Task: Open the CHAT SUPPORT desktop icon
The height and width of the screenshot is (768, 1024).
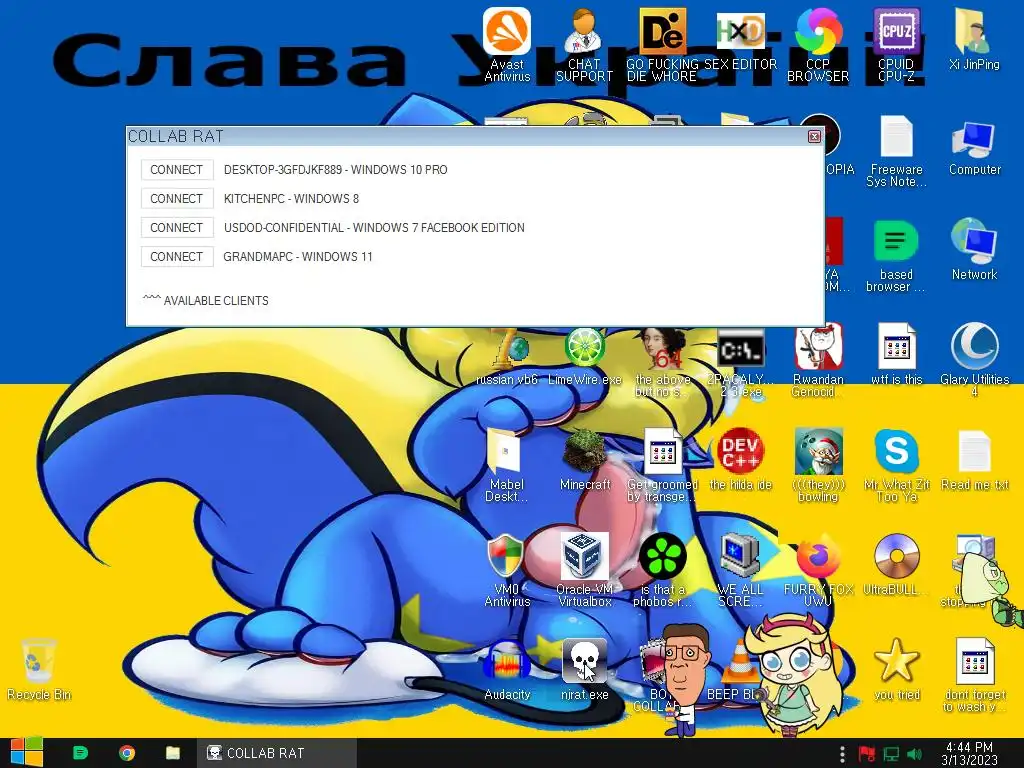Action: pyautogui.click(x=584, y=44)
